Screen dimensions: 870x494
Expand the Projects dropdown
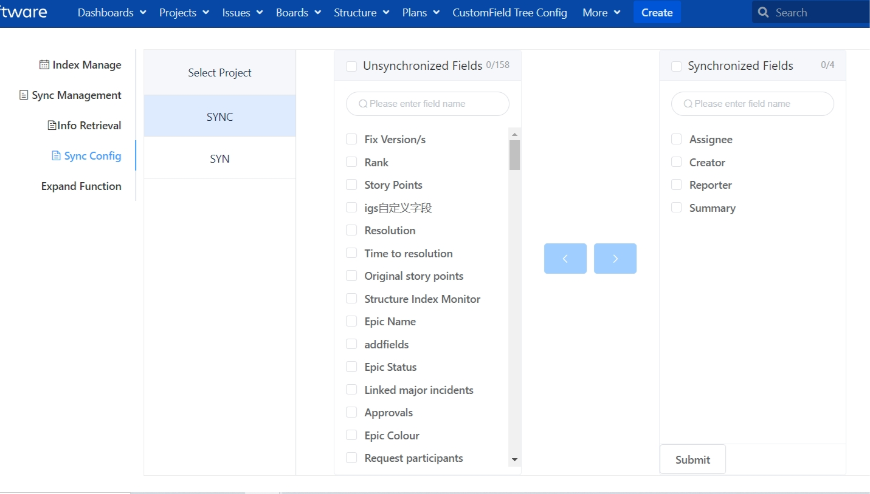184,13
